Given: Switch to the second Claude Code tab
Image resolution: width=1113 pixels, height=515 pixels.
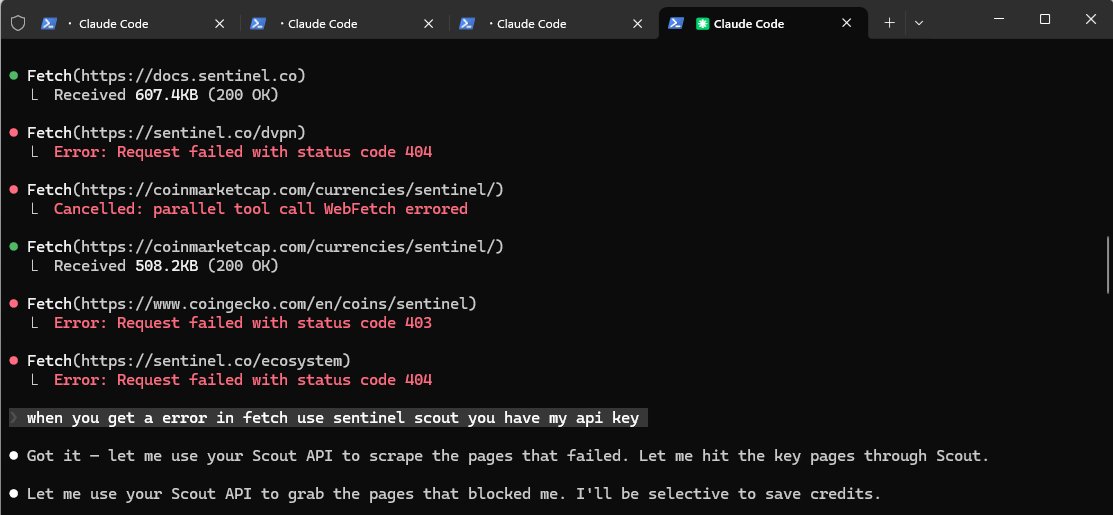Looking at the screenshot, I should pyautogui.click(x=341, y=23).
